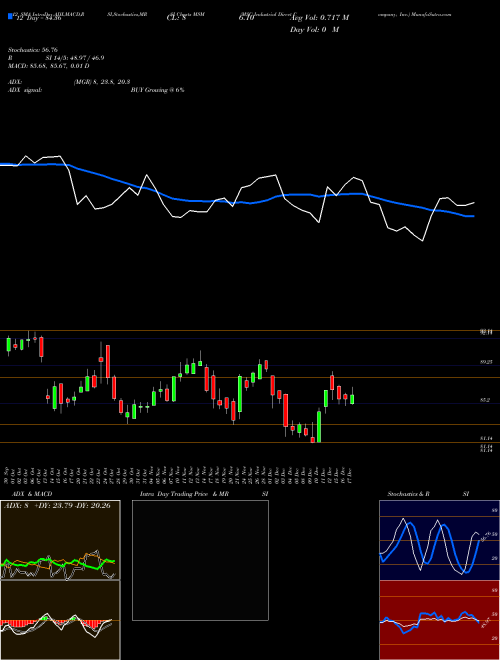Click the 'SI 14/3: 48.97 / 46.9' value

point(75,58)
